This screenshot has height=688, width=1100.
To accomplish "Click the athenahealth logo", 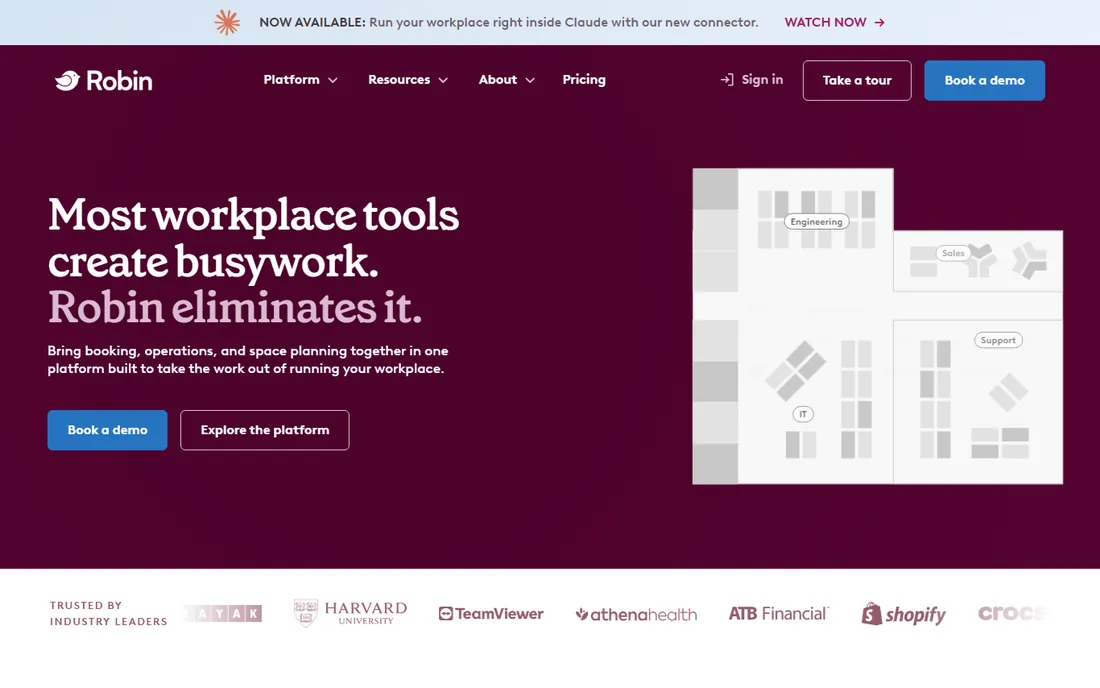I will click(636, 614).
